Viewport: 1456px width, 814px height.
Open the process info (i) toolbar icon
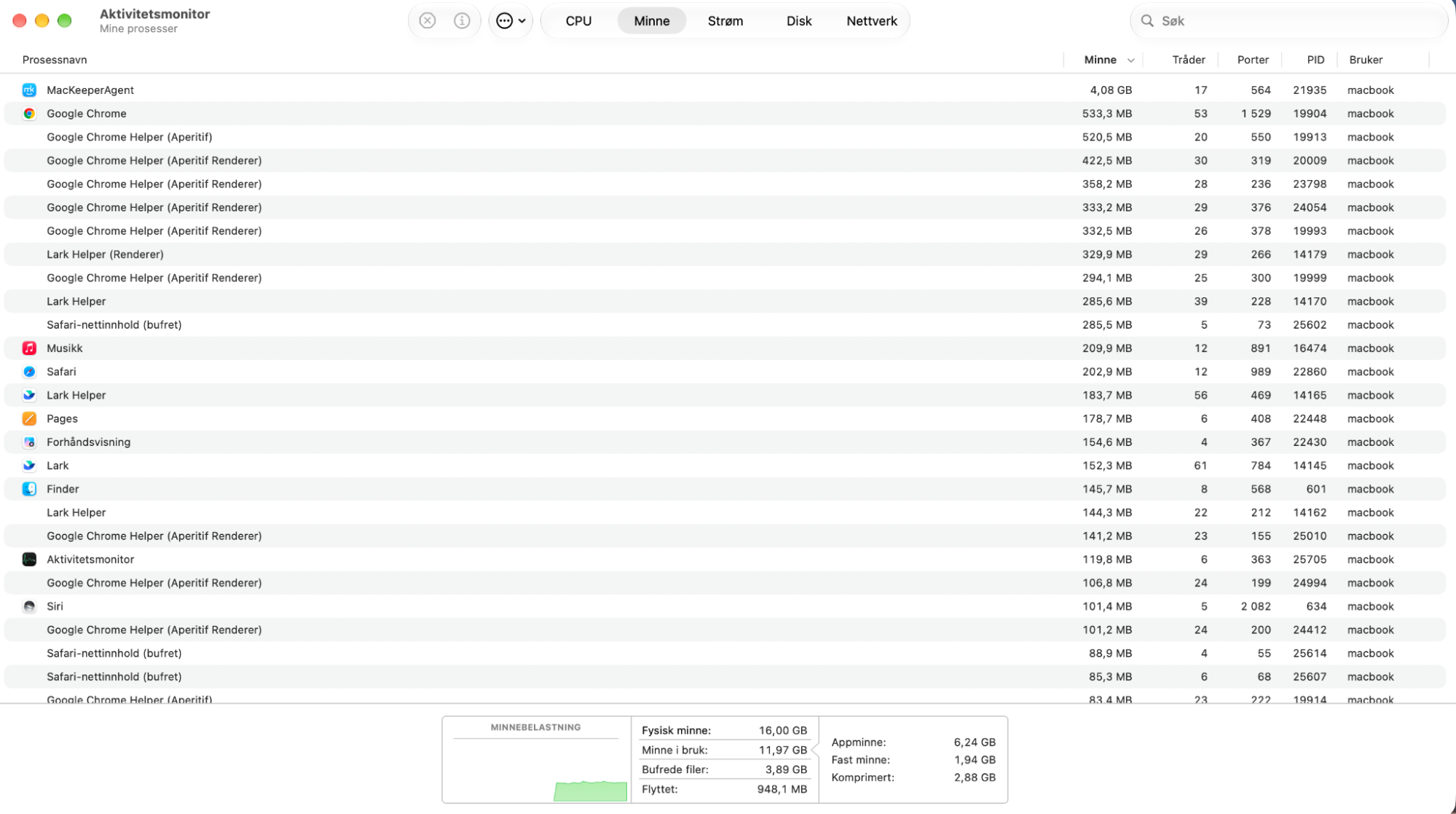coord(462,20)
